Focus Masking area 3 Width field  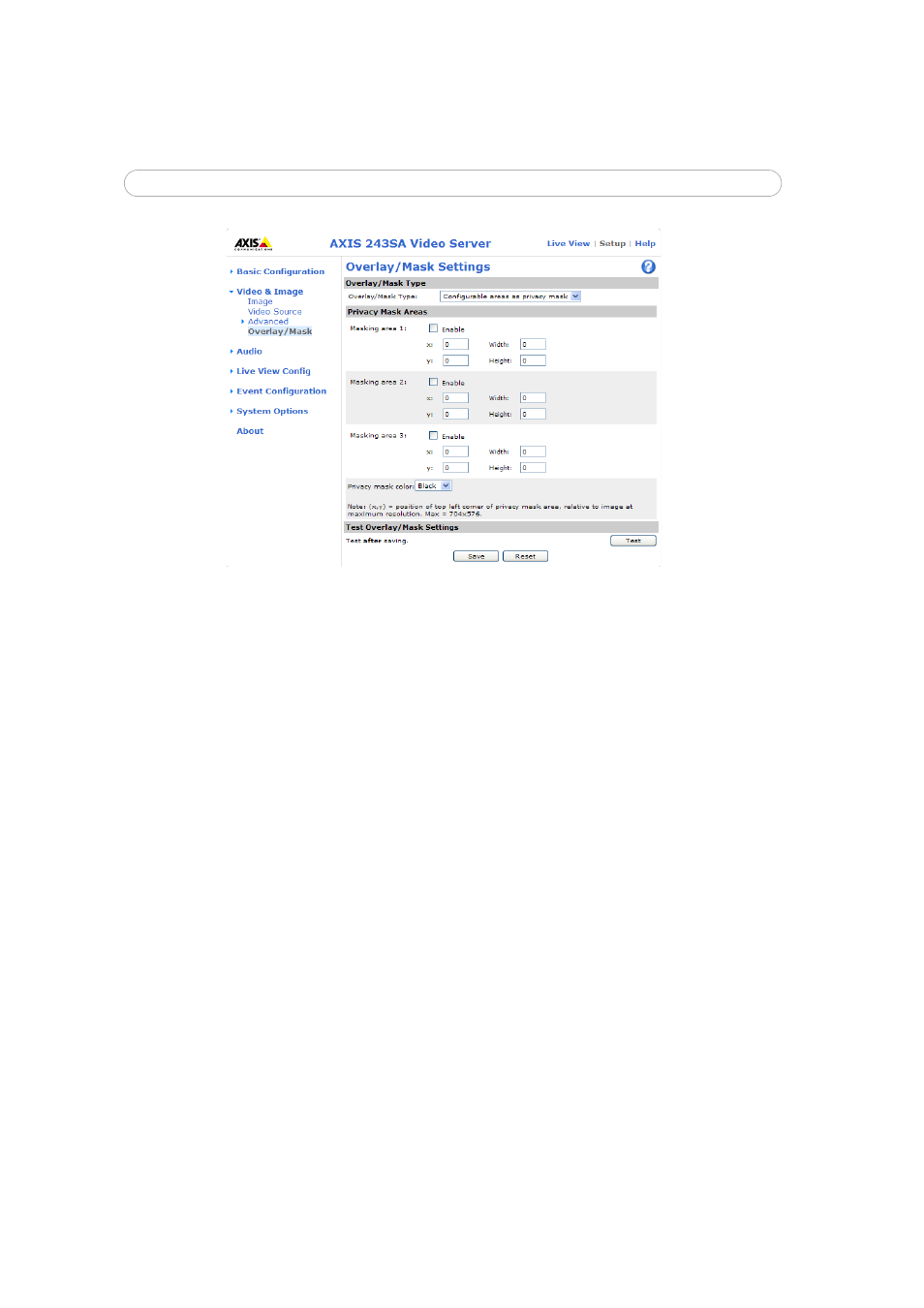point(533,452)
